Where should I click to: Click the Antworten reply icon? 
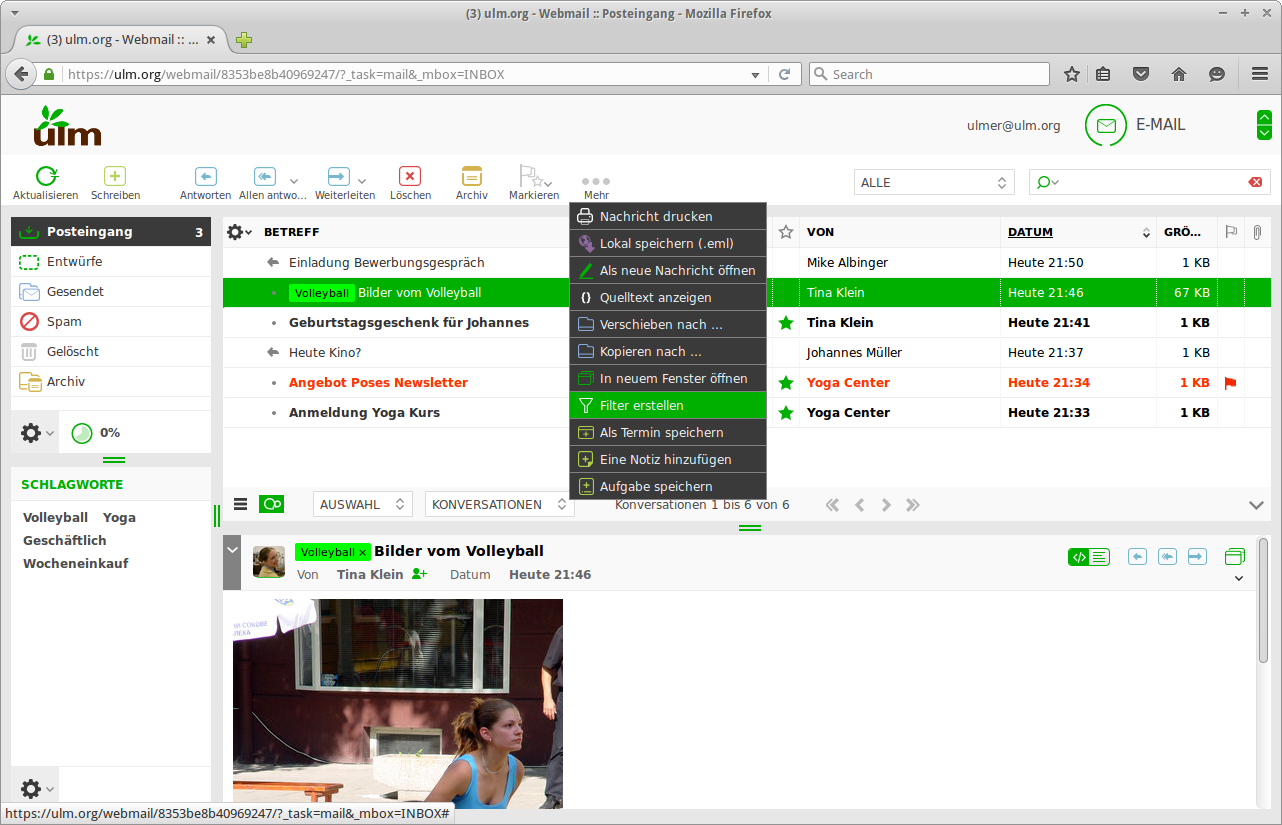point(205,177)
